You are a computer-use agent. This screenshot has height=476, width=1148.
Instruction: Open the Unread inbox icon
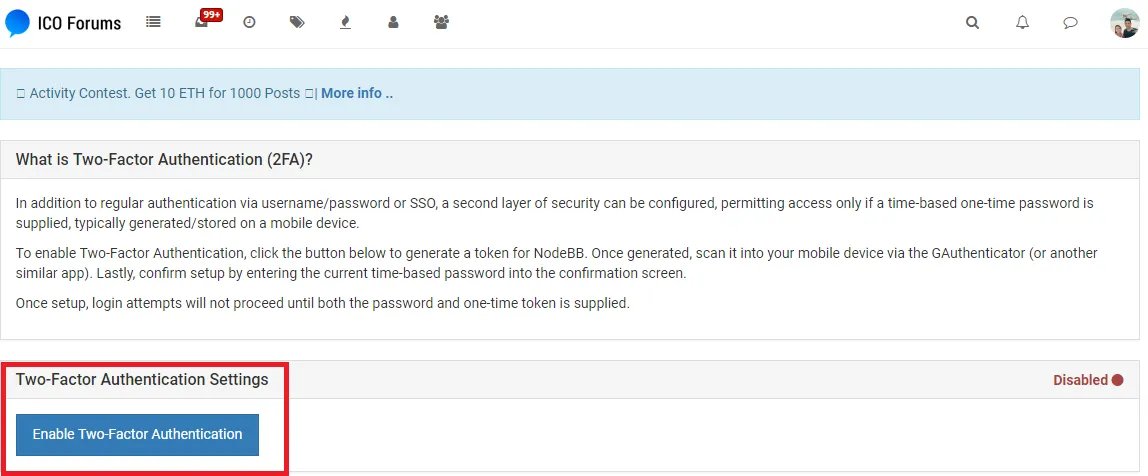pyautogui.click(x=201, y=23)
